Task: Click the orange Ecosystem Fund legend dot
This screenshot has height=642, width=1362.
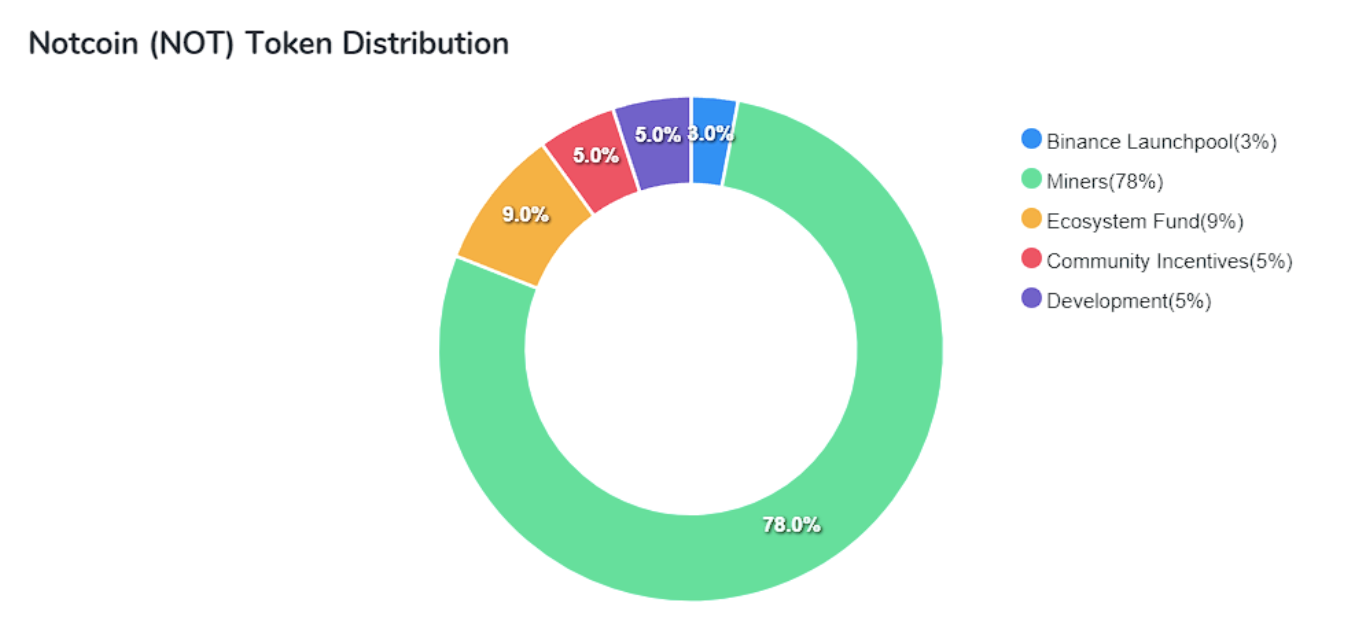Action: (x=1031, y=220)
